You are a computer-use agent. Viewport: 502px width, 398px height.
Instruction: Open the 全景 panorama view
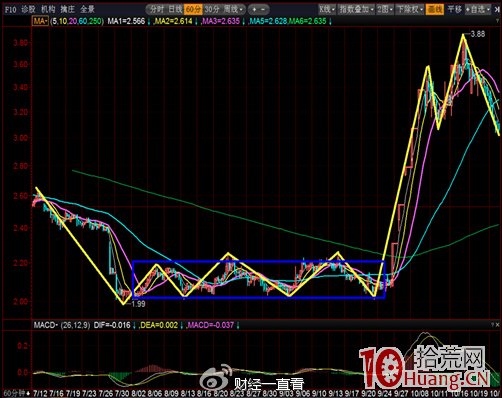pyautogui.click(x=87, y=9)
